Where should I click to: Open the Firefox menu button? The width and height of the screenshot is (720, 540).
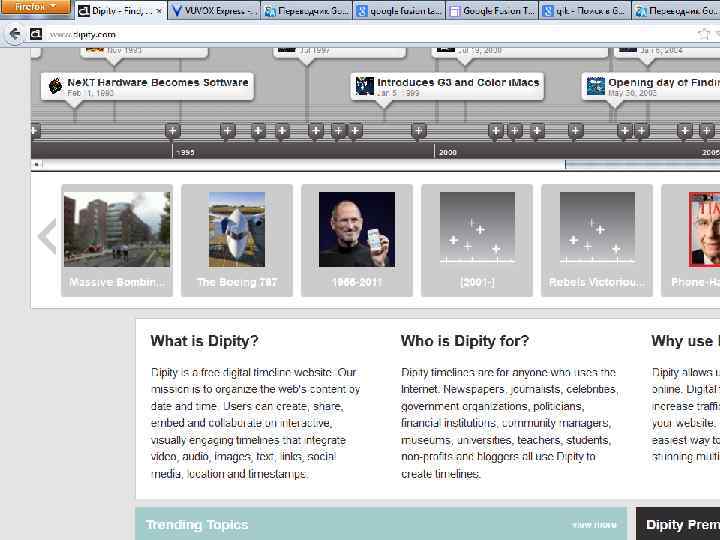[x=35, y=7]
